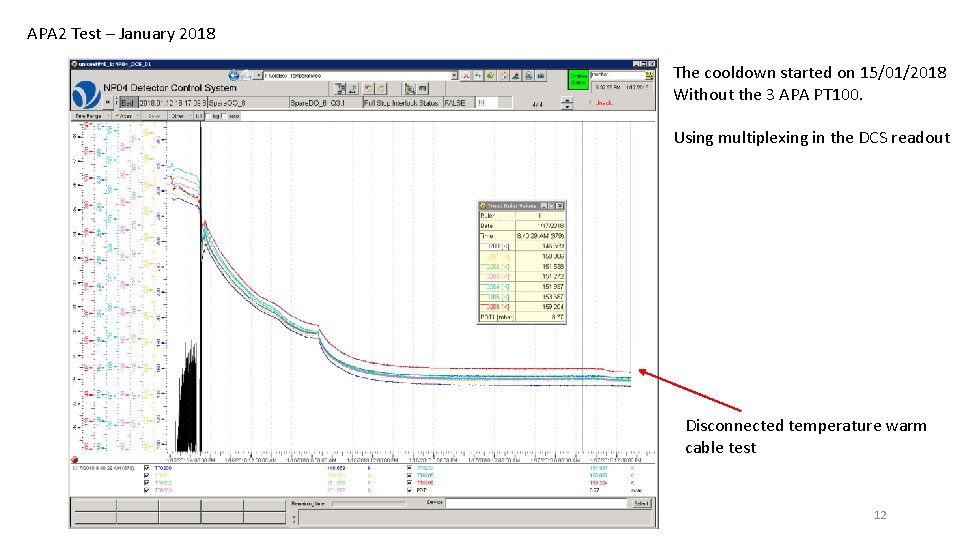The height and width of the screenshot is (540, 960).
Task: Click the vertical trend ruler line on chart
Action: (582, 288)
